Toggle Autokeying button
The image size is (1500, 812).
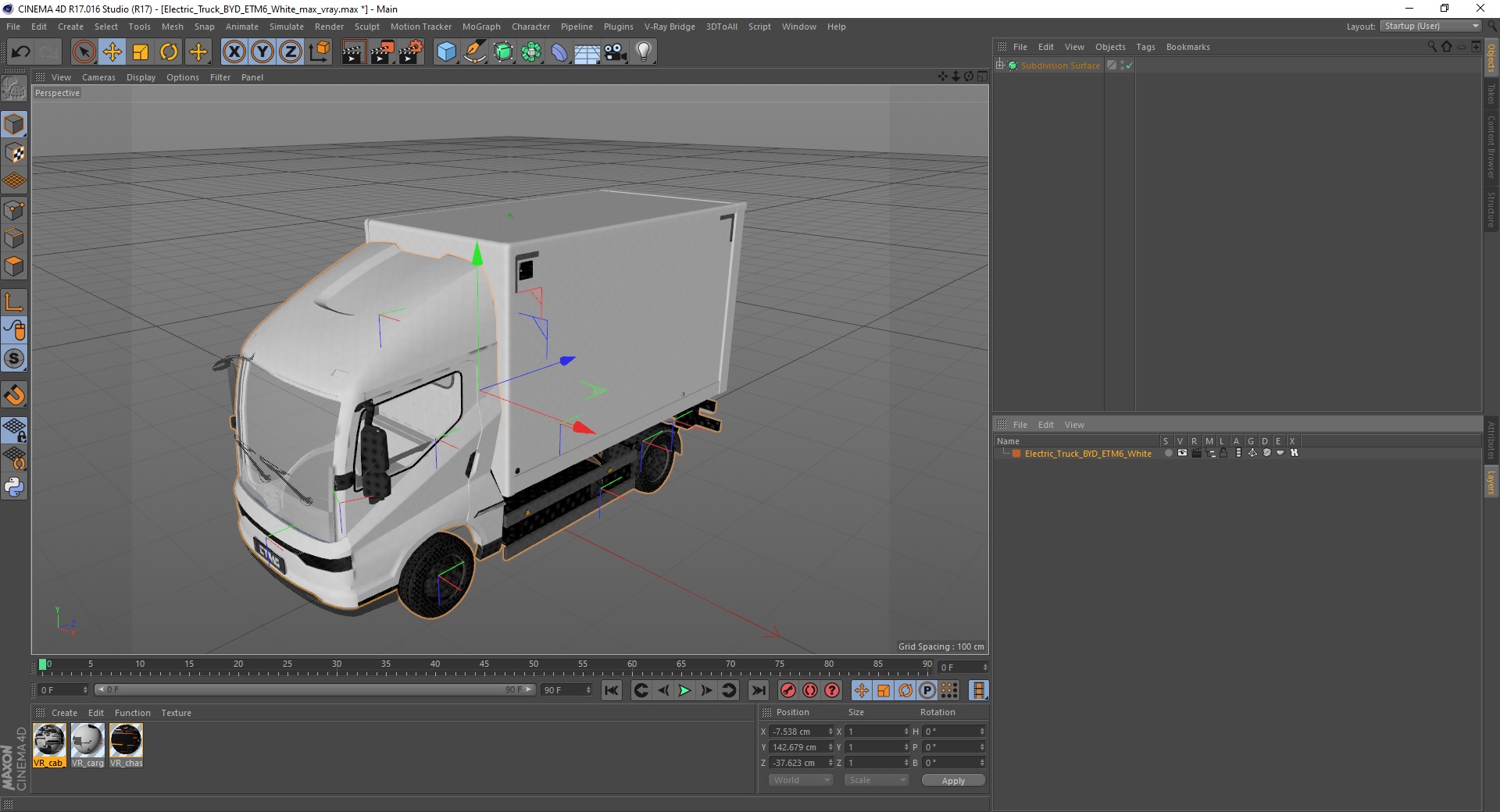pos(810,690)
